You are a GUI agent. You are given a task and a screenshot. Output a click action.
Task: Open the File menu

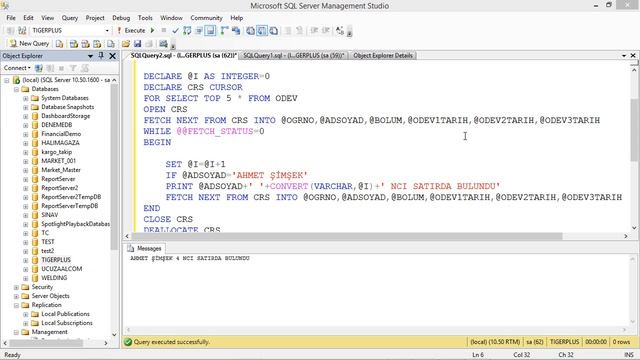click(x=11, y=18)
